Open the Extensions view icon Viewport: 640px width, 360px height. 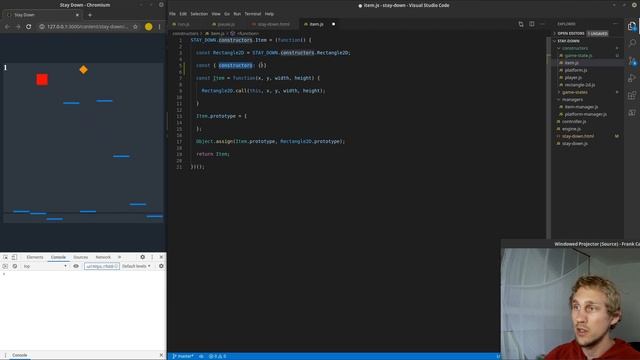point(632,96)
